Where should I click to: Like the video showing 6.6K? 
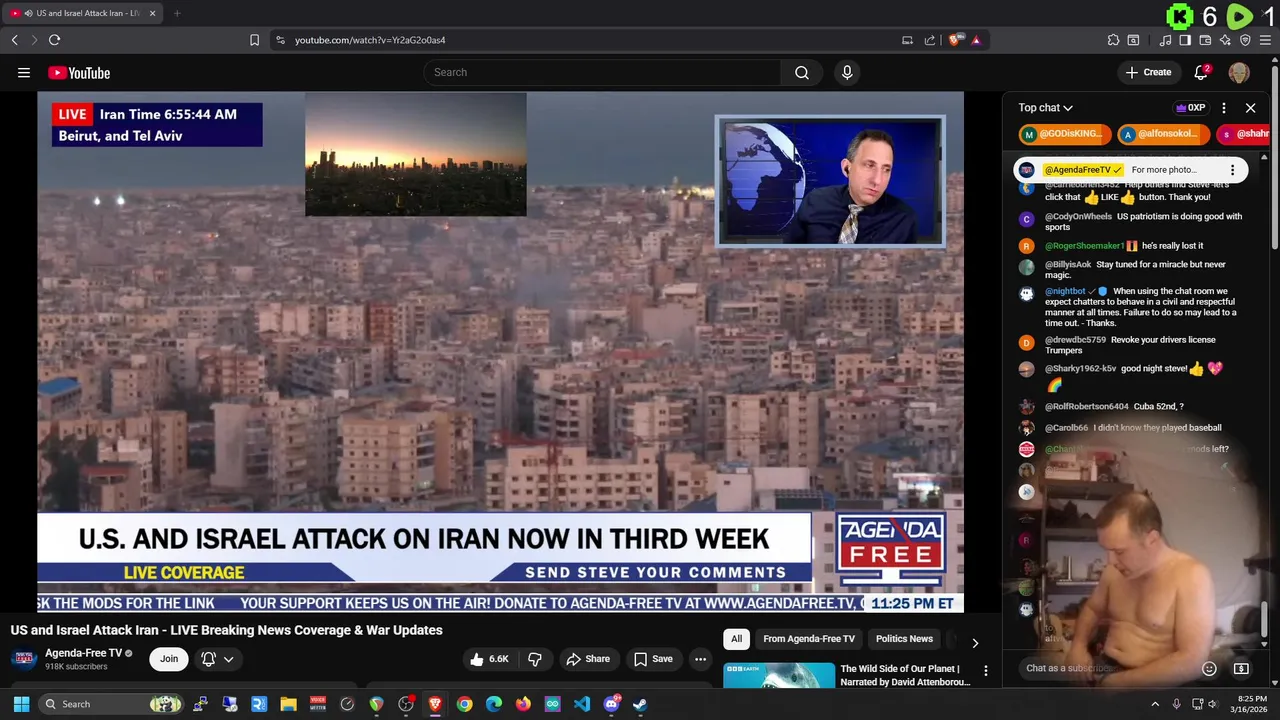coord(489,659)
